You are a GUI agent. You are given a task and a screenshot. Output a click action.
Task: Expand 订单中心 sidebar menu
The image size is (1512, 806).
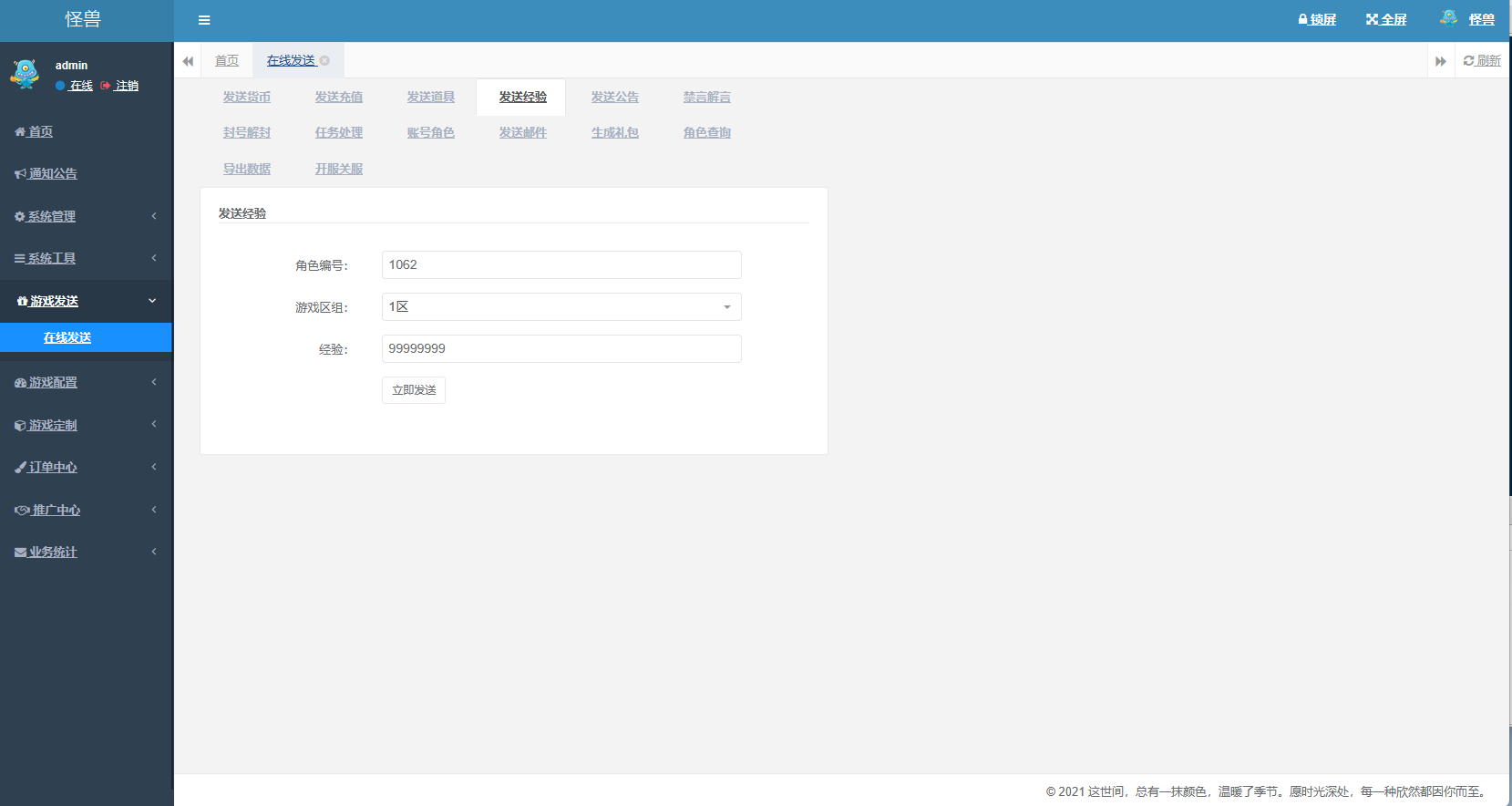[86, 468]
